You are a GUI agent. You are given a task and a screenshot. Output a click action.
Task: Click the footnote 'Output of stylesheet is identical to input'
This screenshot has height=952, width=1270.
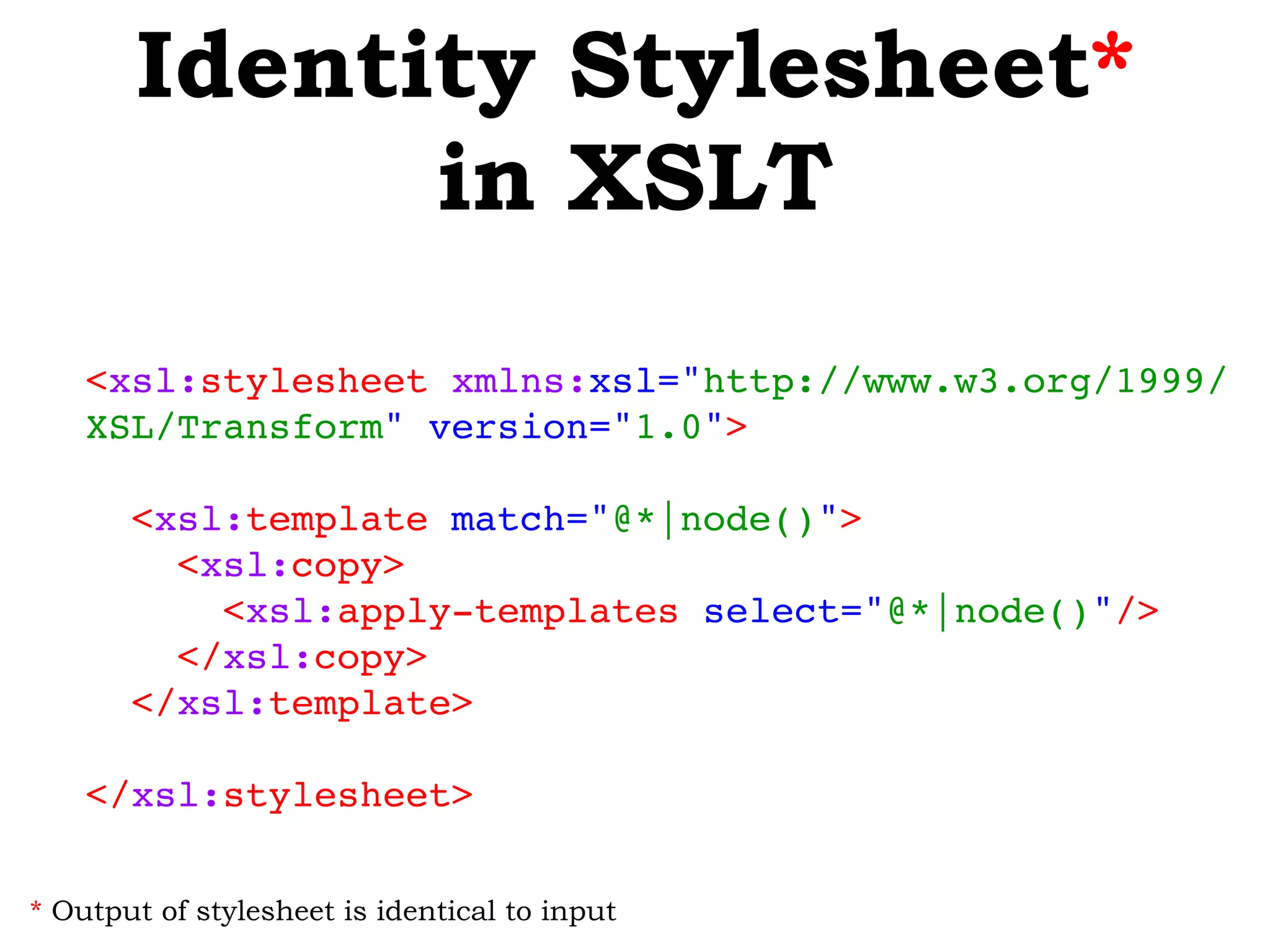[x=334, y=912]
